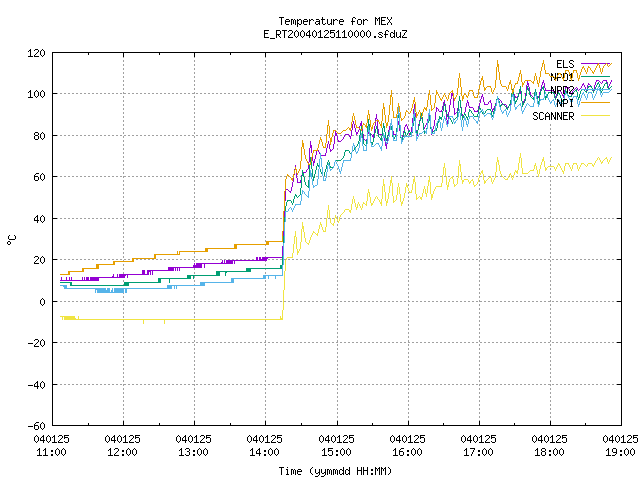Screen dimensions: 640x480
Task: Click the 18:00 x-axis time label
Action: [549, 452]
